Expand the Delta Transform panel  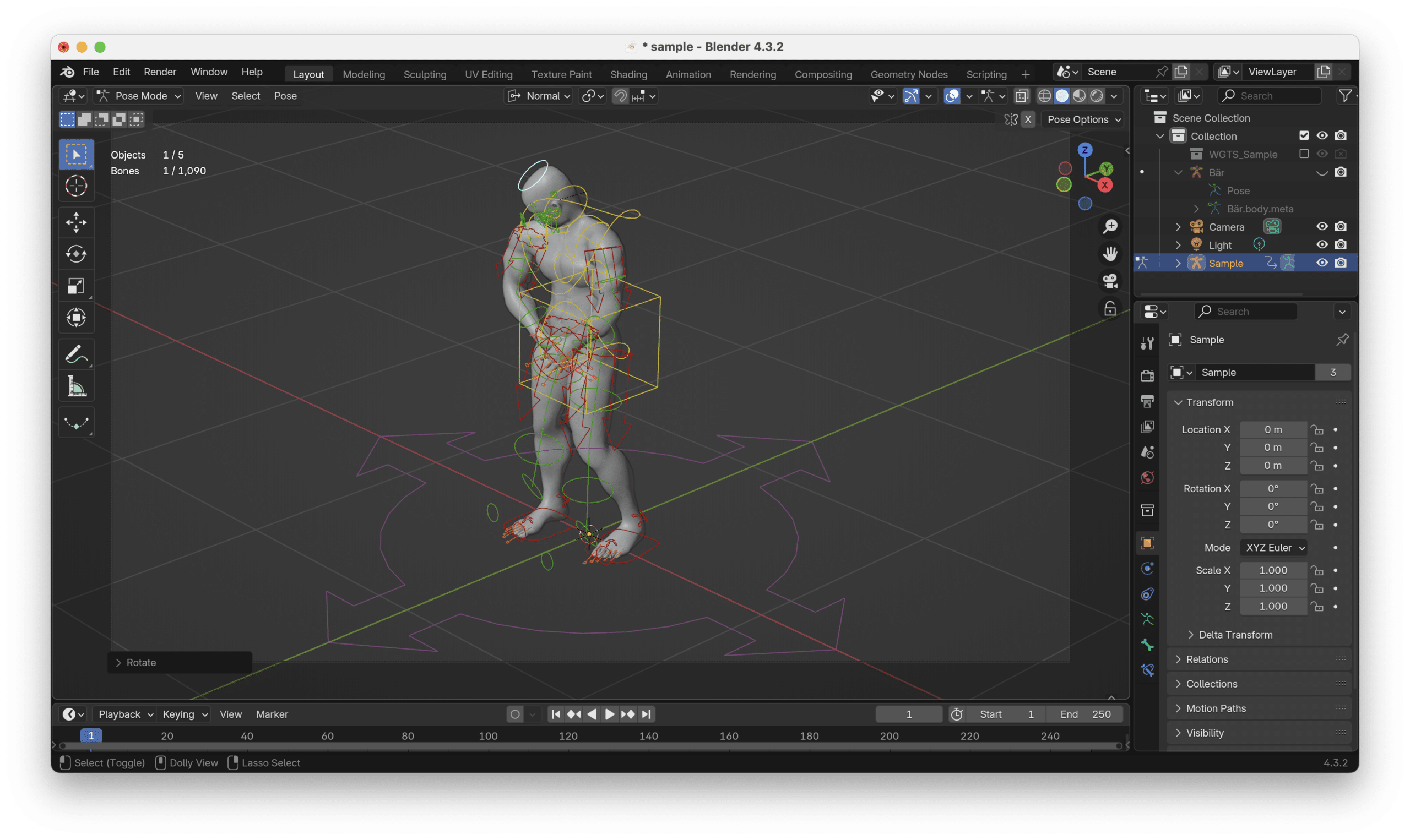coord(1235,635)
